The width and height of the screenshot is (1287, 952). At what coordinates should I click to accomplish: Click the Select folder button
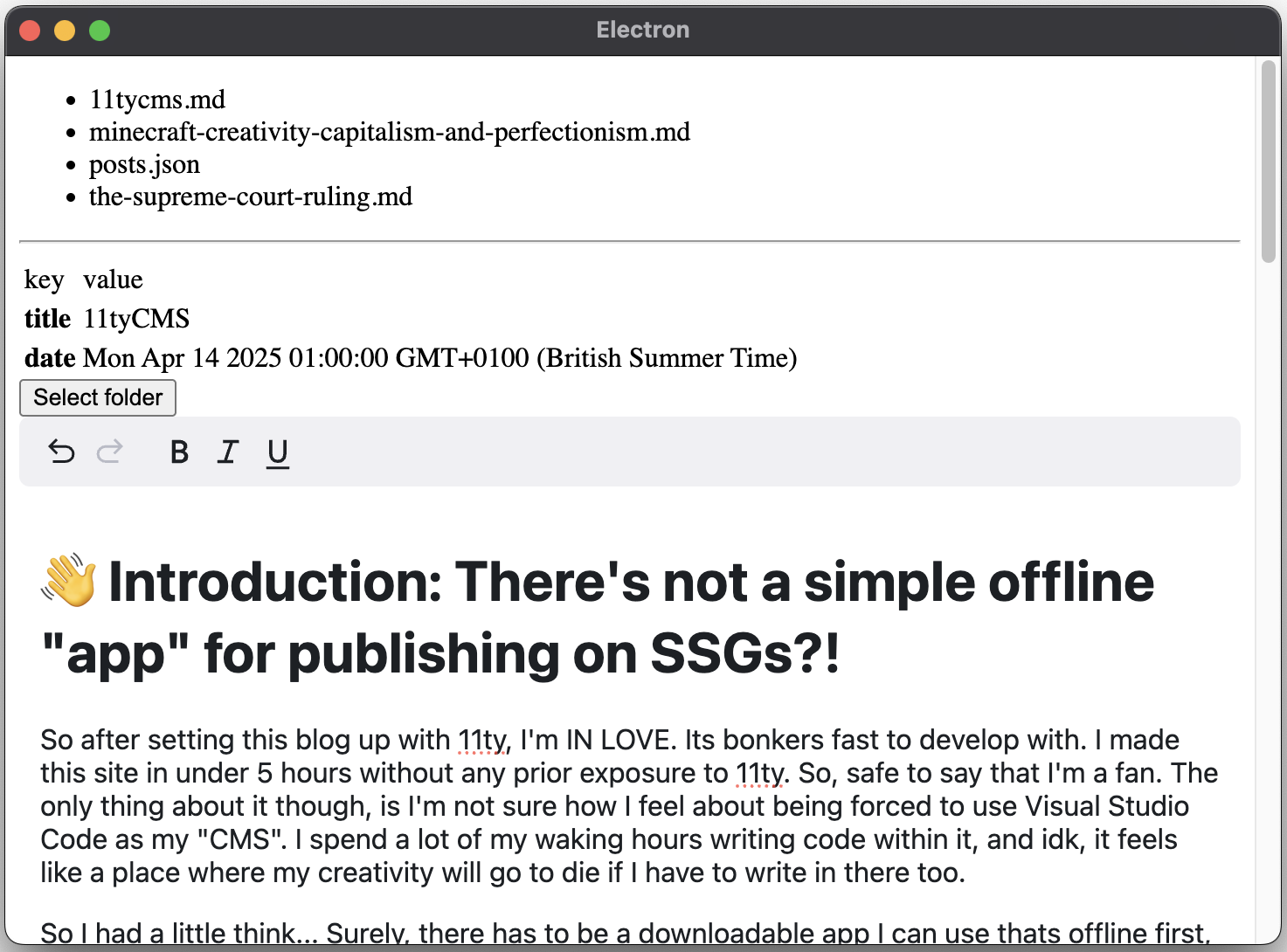[x=98, y=397]
